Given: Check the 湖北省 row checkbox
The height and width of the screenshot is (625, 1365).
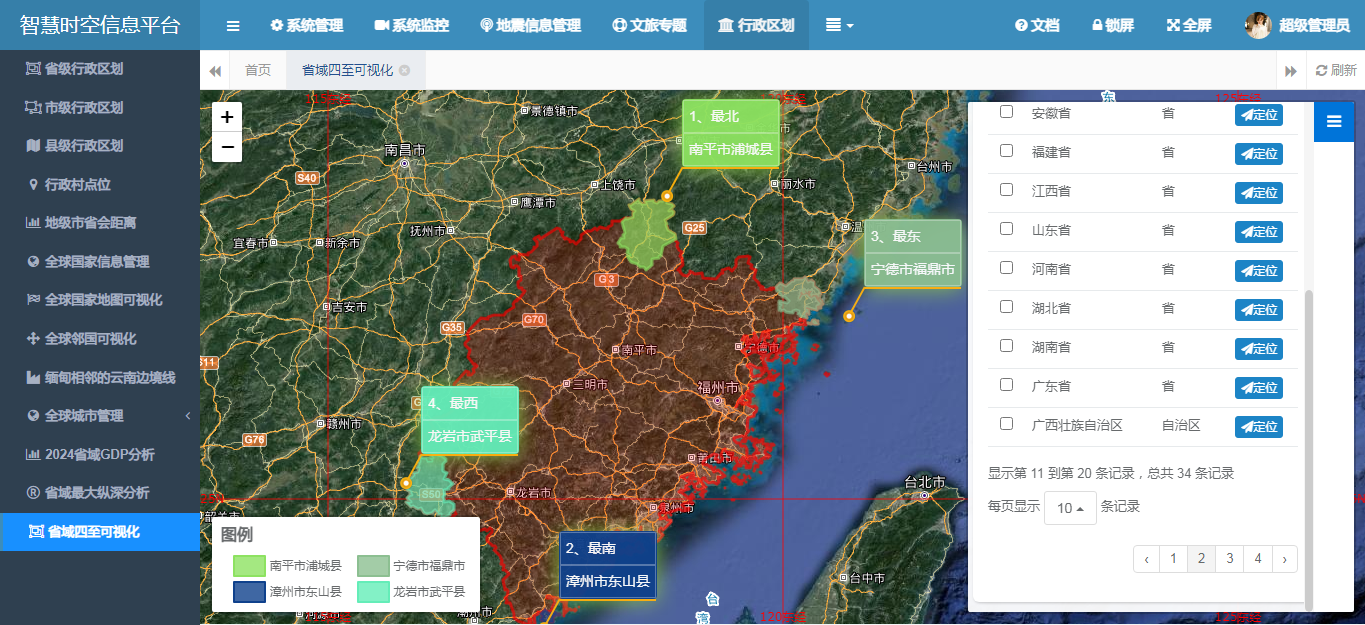Looking at the screenshot, I should 1007,307.
